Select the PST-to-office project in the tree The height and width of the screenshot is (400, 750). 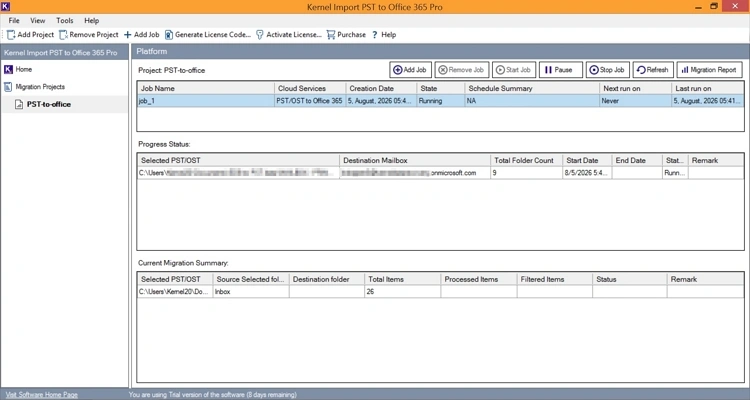tap(48, 104)
